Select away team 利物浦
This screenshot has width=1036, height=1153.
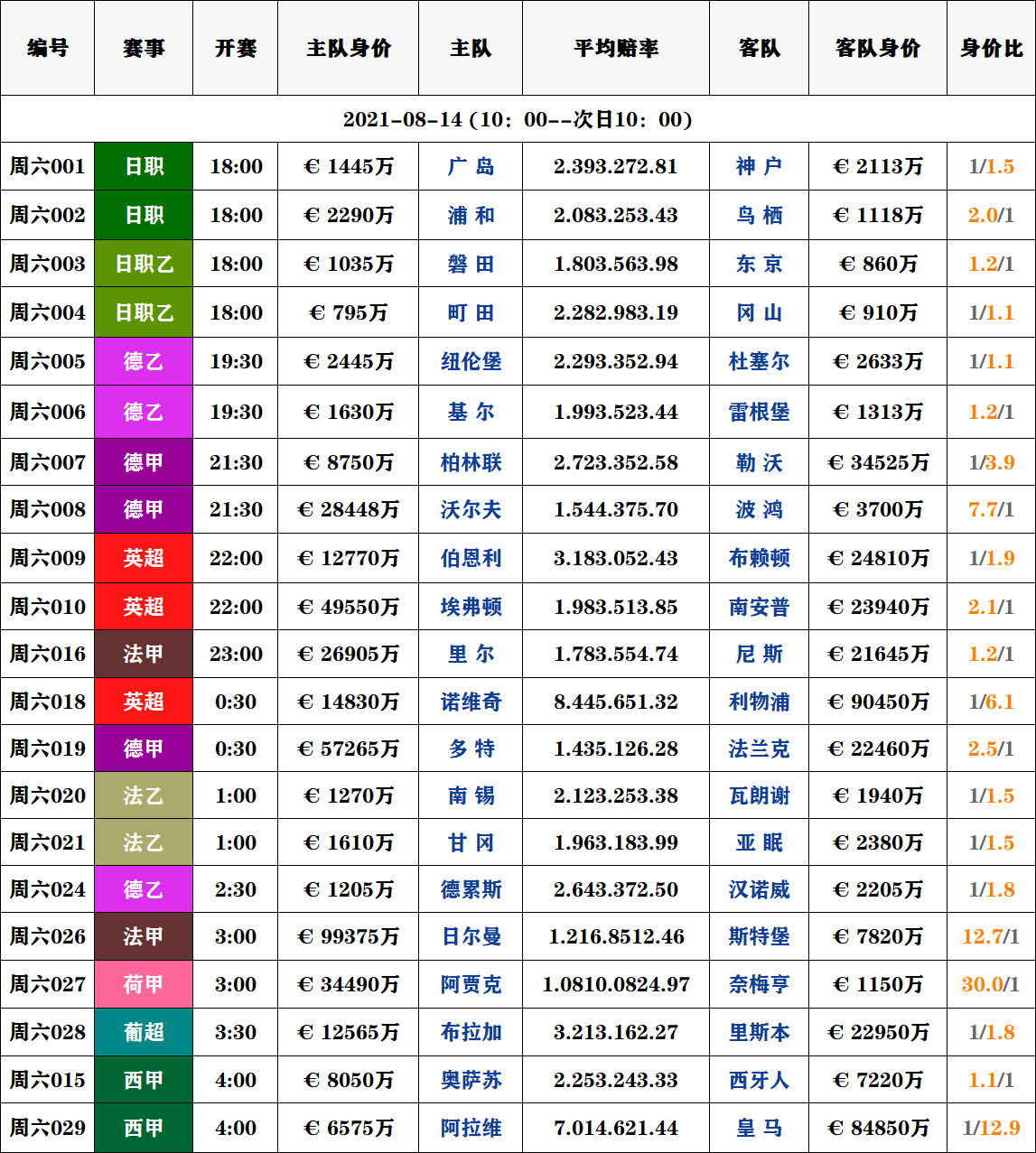[x=759, y=702]
